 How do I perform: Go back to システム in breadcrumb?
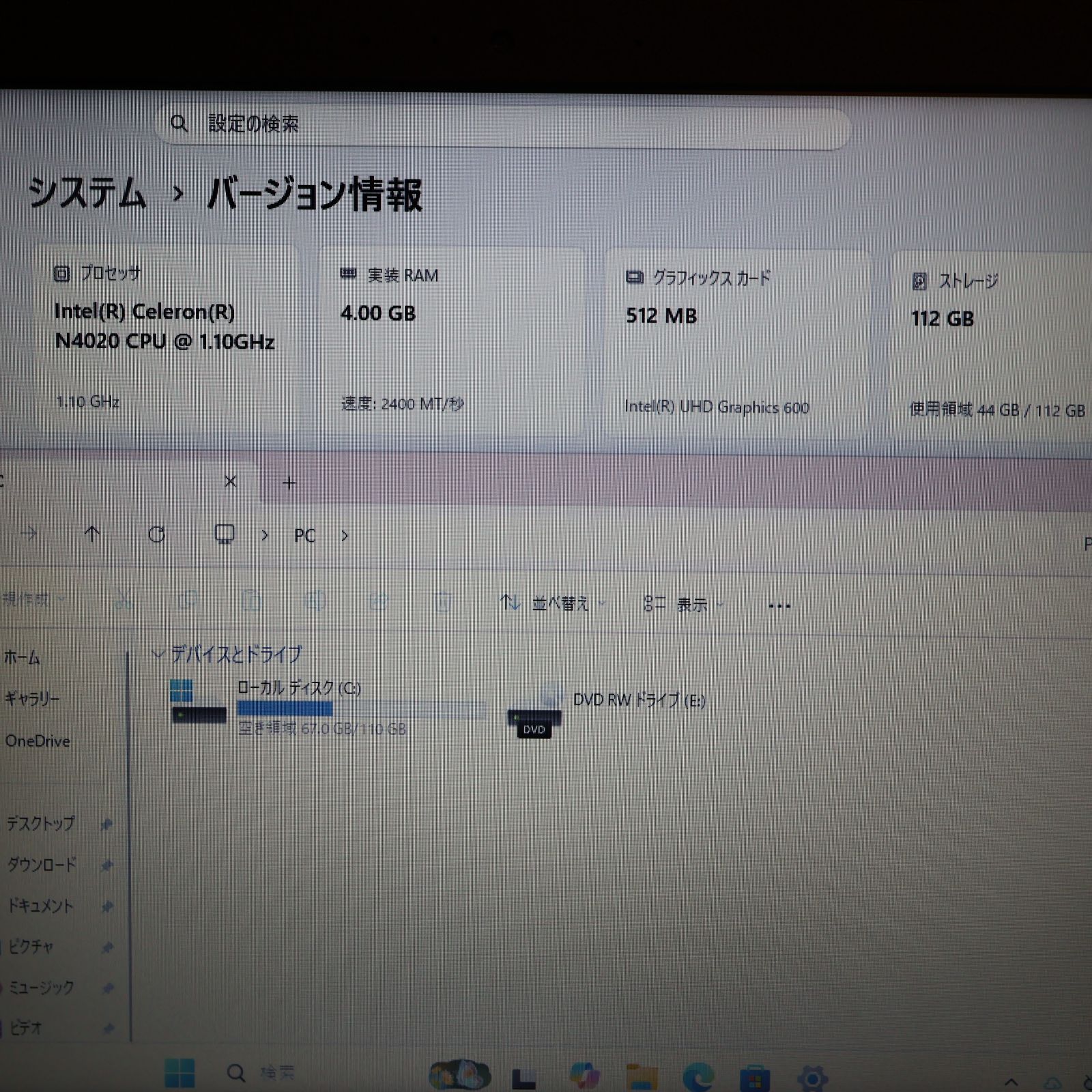pos(87,193)
